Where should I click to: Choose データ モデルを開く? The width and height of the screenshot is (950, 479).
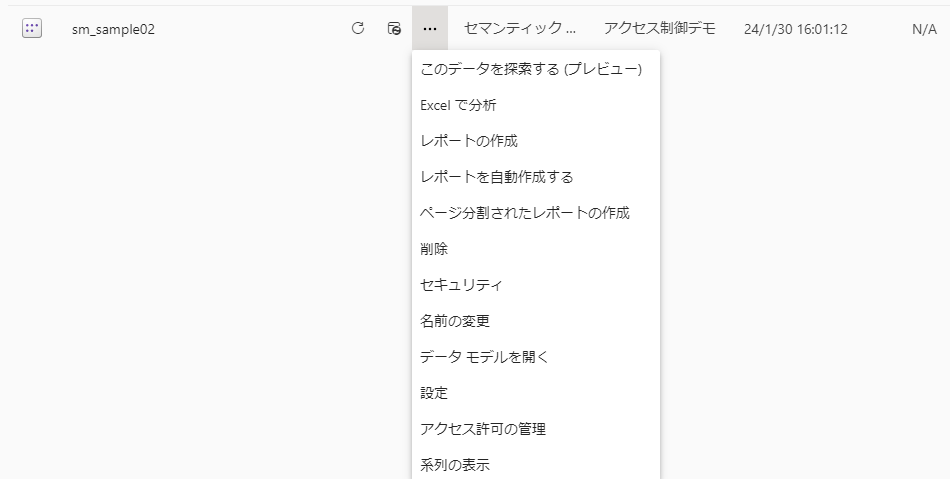tap(536, 357)
